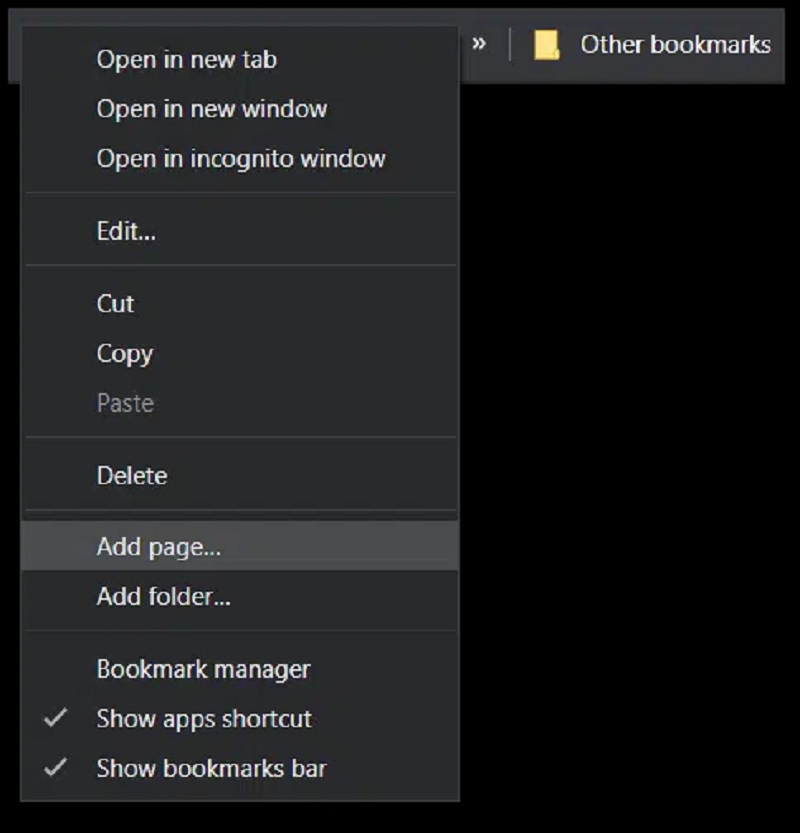Cut the selected bookmark
The width and height of the screenshot is (800, 833).
[x=115, y=304]
